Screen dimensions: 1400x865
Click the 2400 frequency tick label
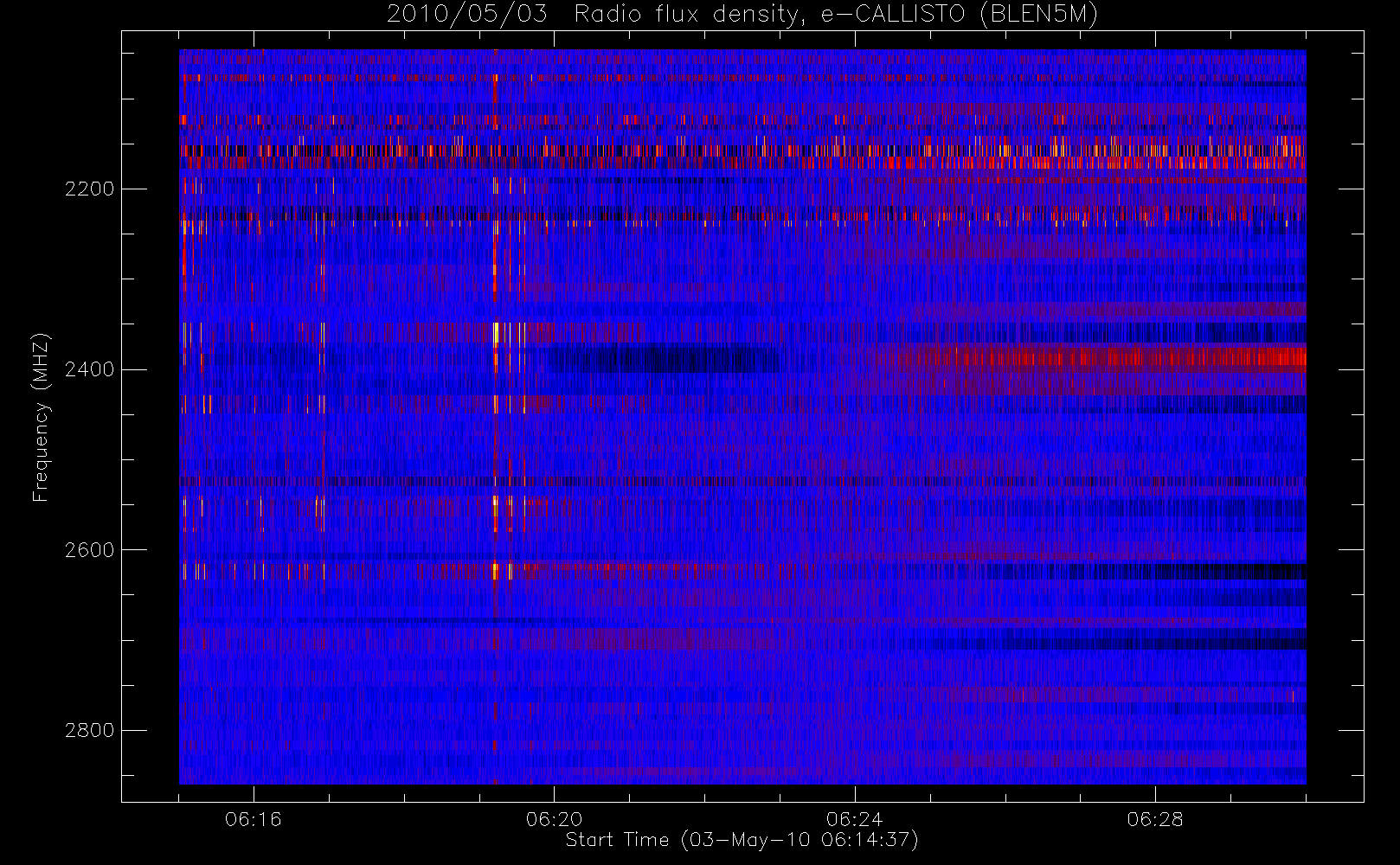click(x=89, y=369)
